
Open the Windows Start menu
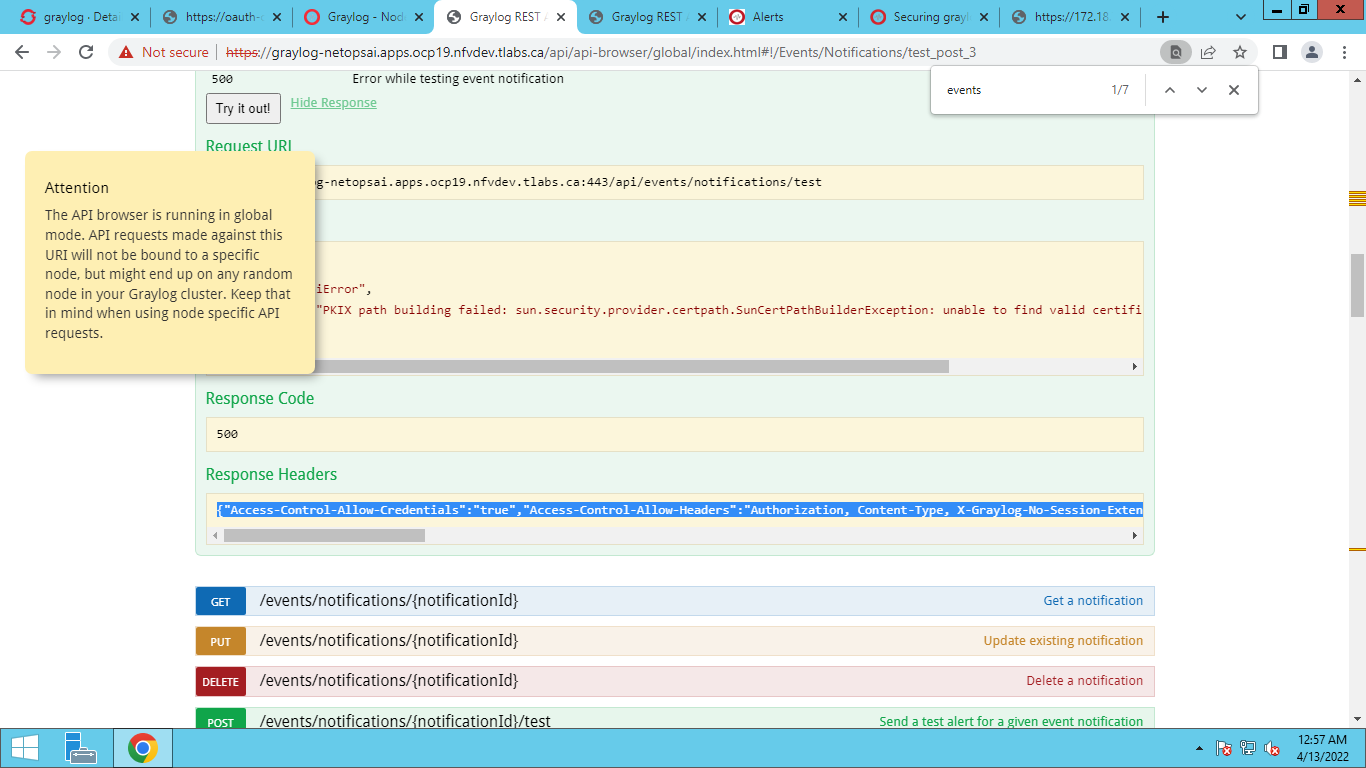[25, 747]
